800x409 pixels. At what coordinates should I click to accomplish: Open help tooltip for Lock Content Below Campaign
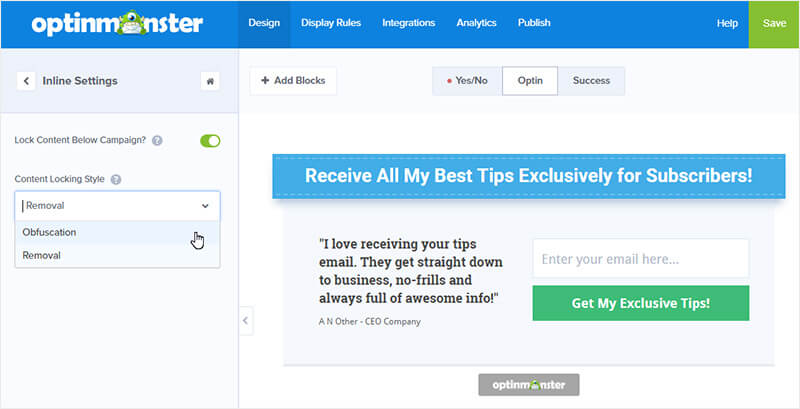point(158,141)
